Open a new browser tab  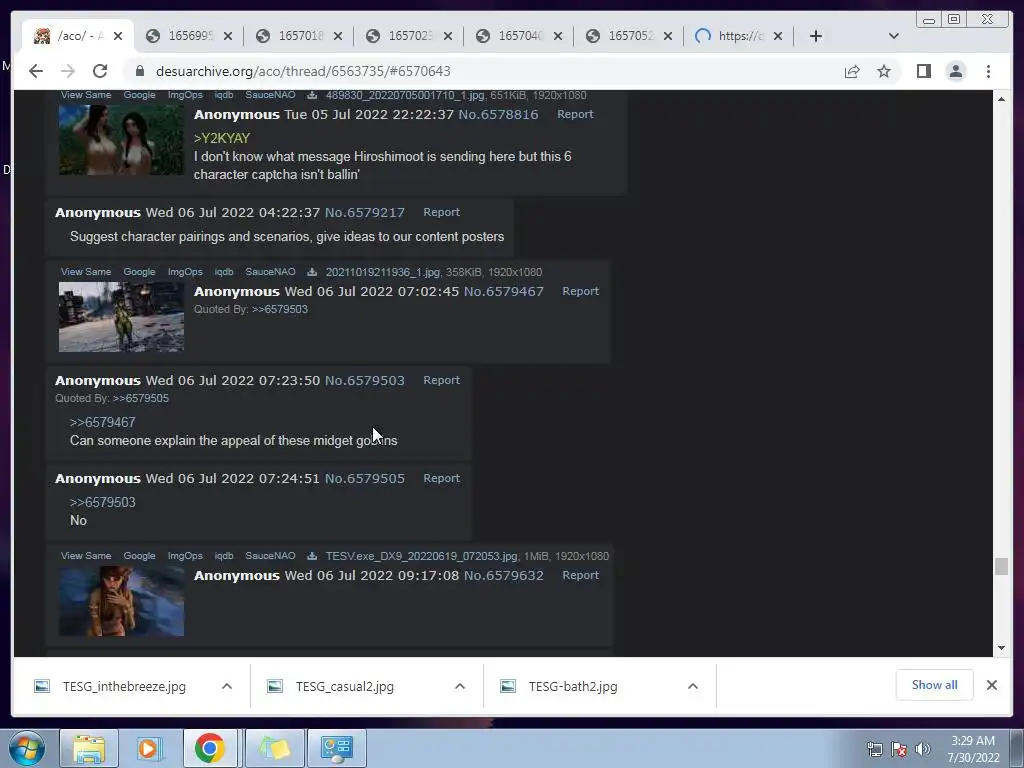pyautogui.click(x=816, y=36)
